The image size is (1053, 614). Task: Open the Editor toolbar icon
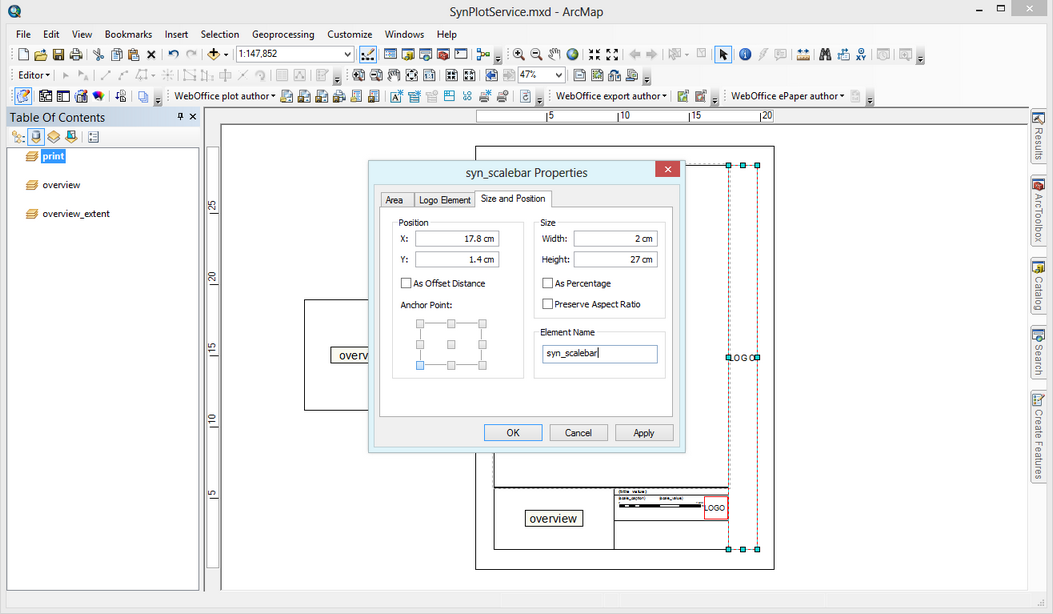pyautogui.click(x=368, y=55)
